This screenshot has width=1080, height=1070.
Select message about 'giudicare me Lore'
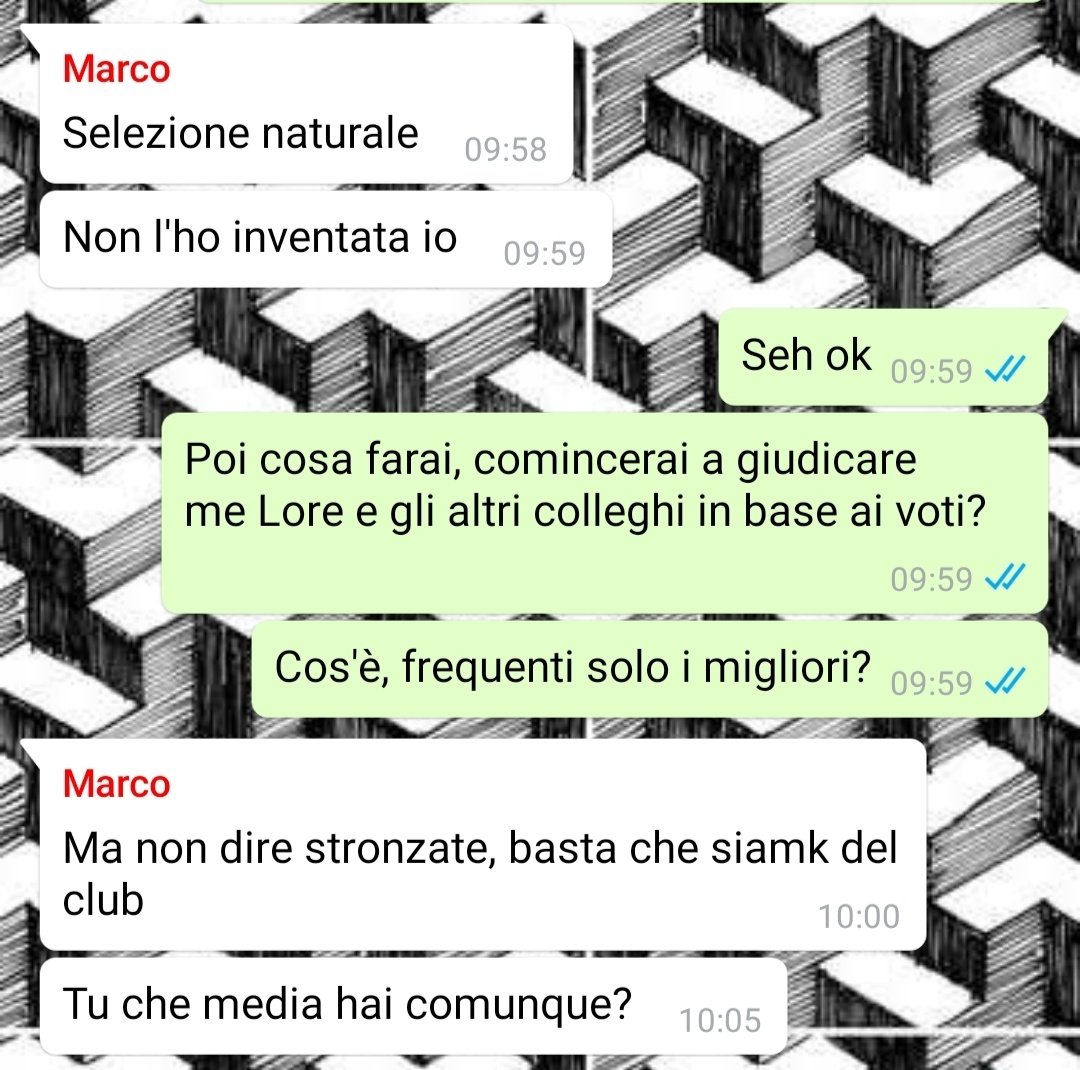coord(605,513)
